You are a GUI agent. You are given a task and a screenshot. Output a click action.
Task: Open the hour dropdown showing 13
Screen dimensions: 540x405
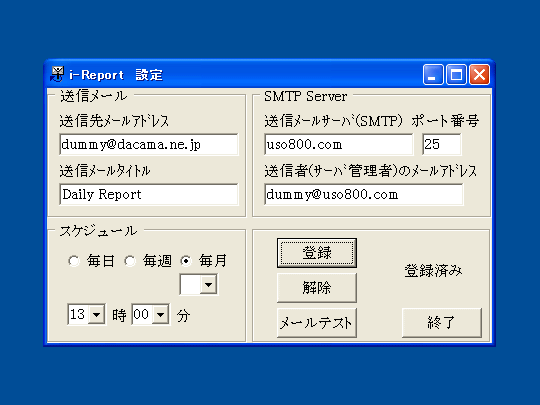[x=96, y=314]
